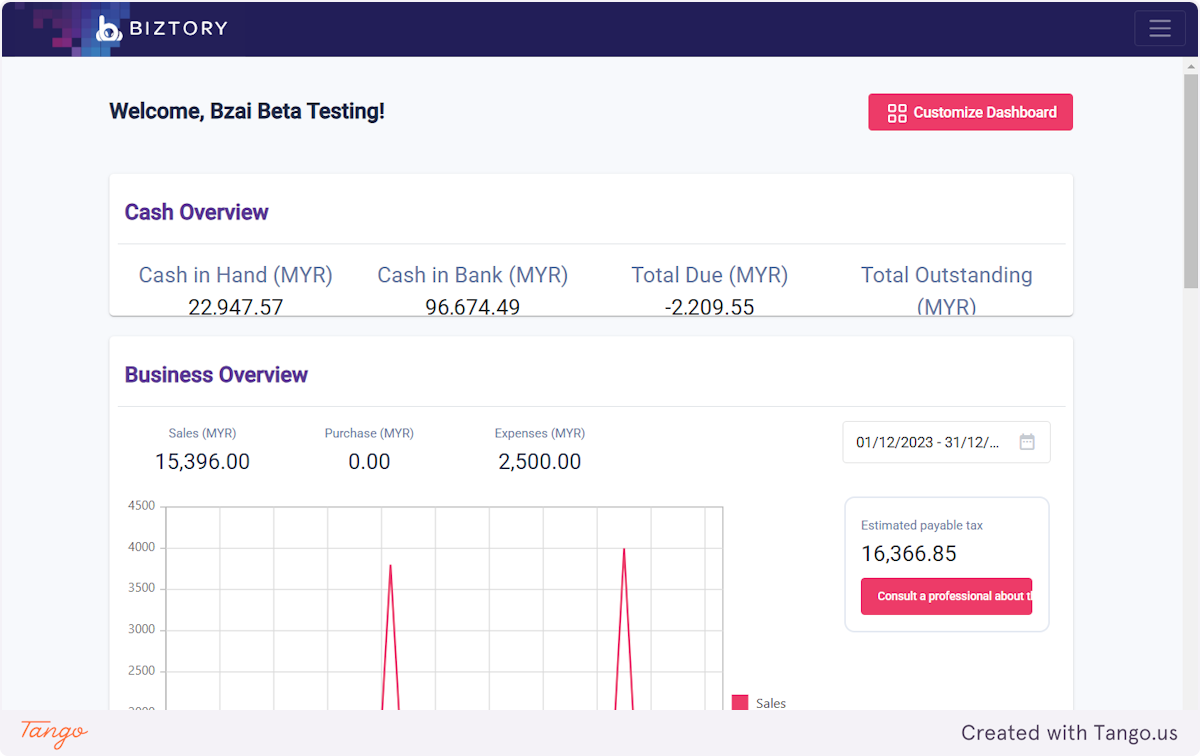
Task: Click the Biztory logo
Action: coord(162,29)
